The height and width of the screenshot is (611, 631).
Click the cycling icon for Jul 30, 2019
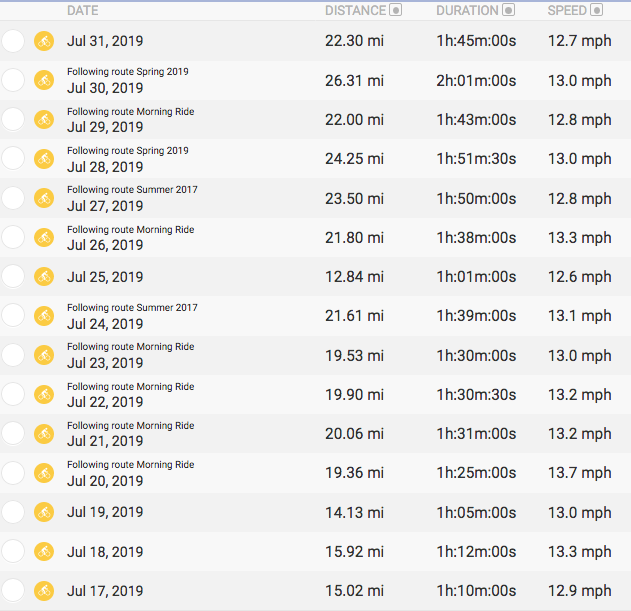44,80
